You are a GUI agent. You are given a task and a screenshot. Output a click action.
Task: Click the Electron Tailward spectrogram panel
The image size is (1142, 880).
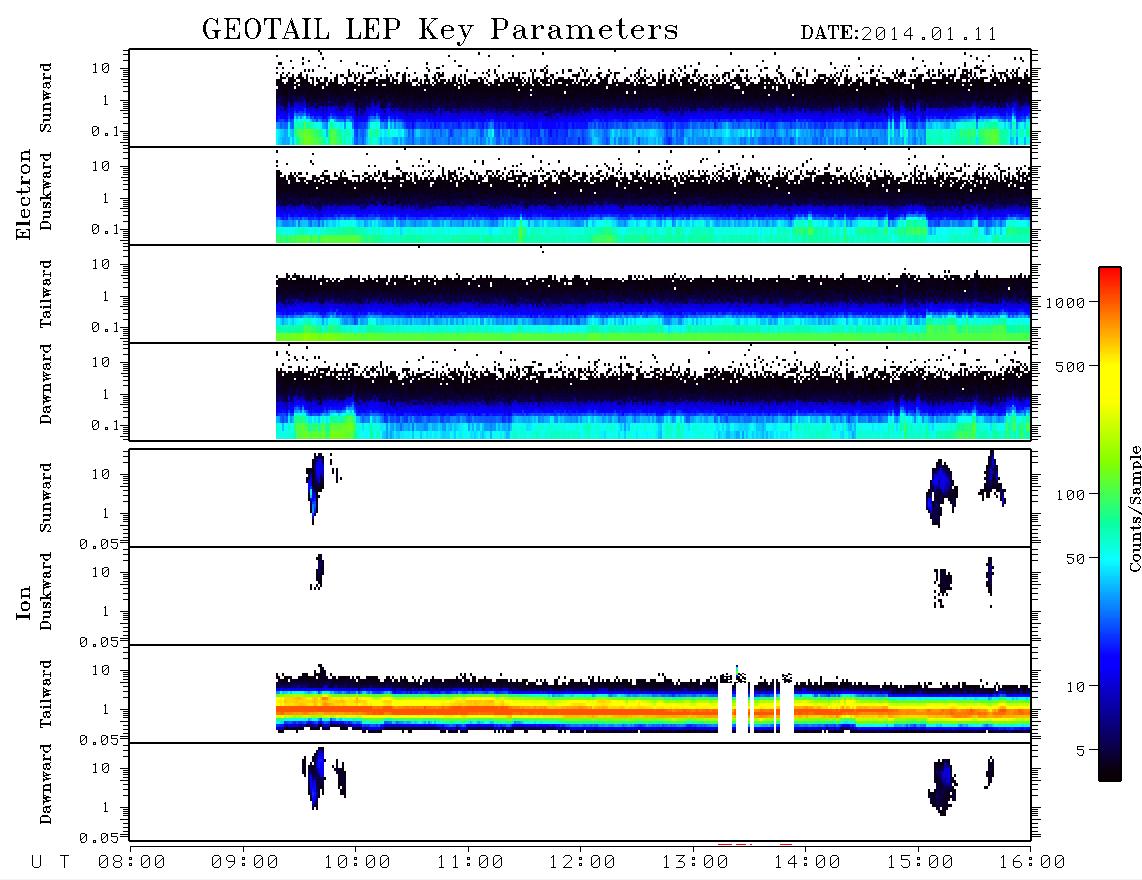[x=580, y=294]
